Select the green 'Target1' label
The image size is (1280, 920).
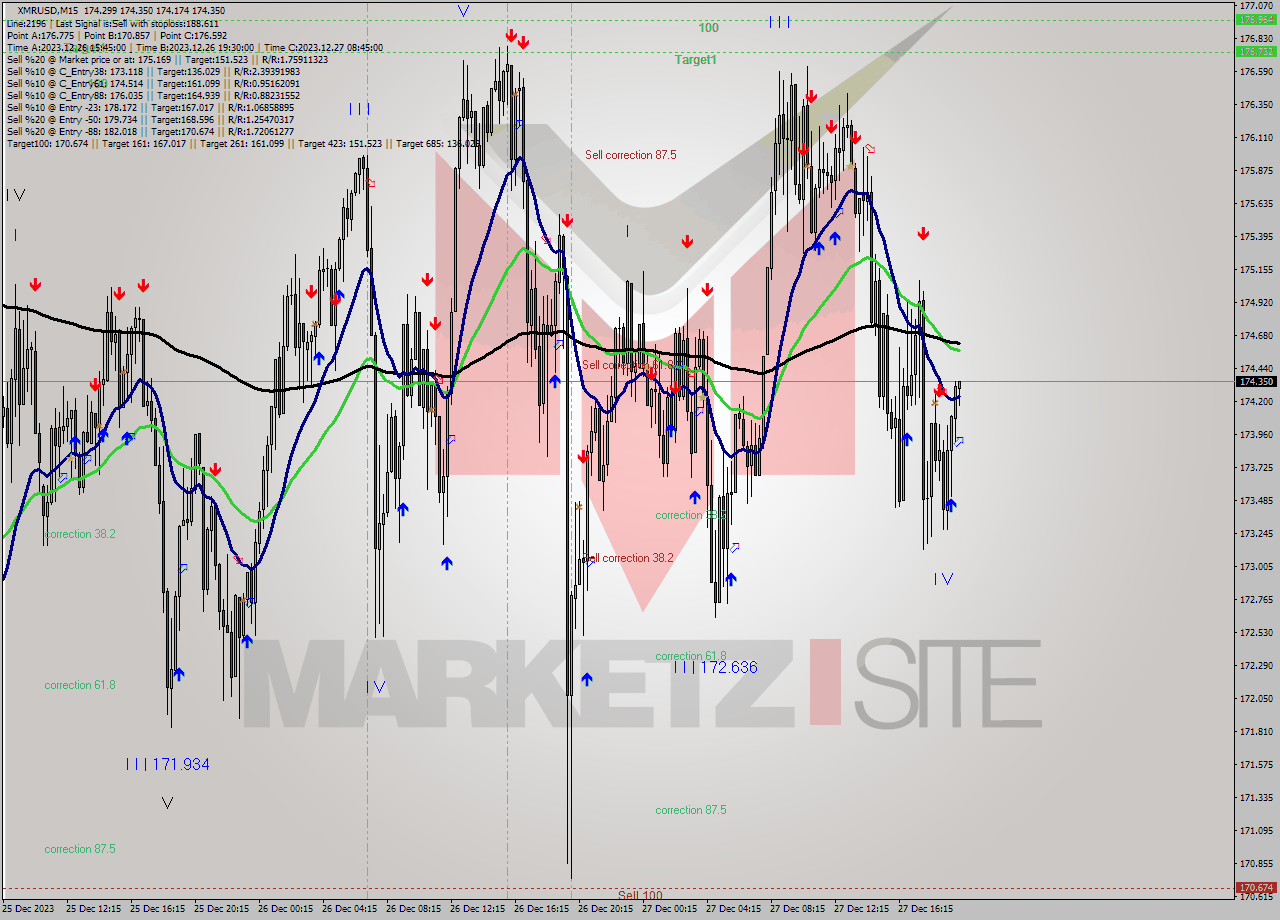coord(695,60)
